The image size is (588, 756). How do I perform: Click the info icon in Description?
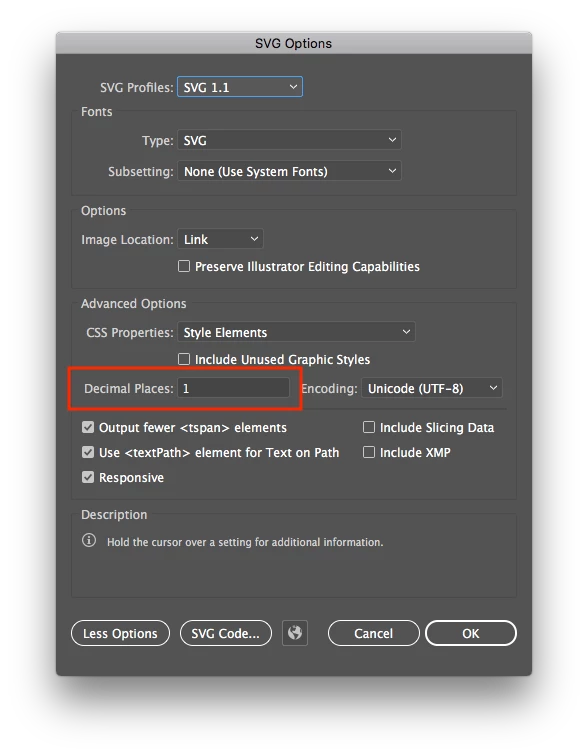tap(89, 540)
